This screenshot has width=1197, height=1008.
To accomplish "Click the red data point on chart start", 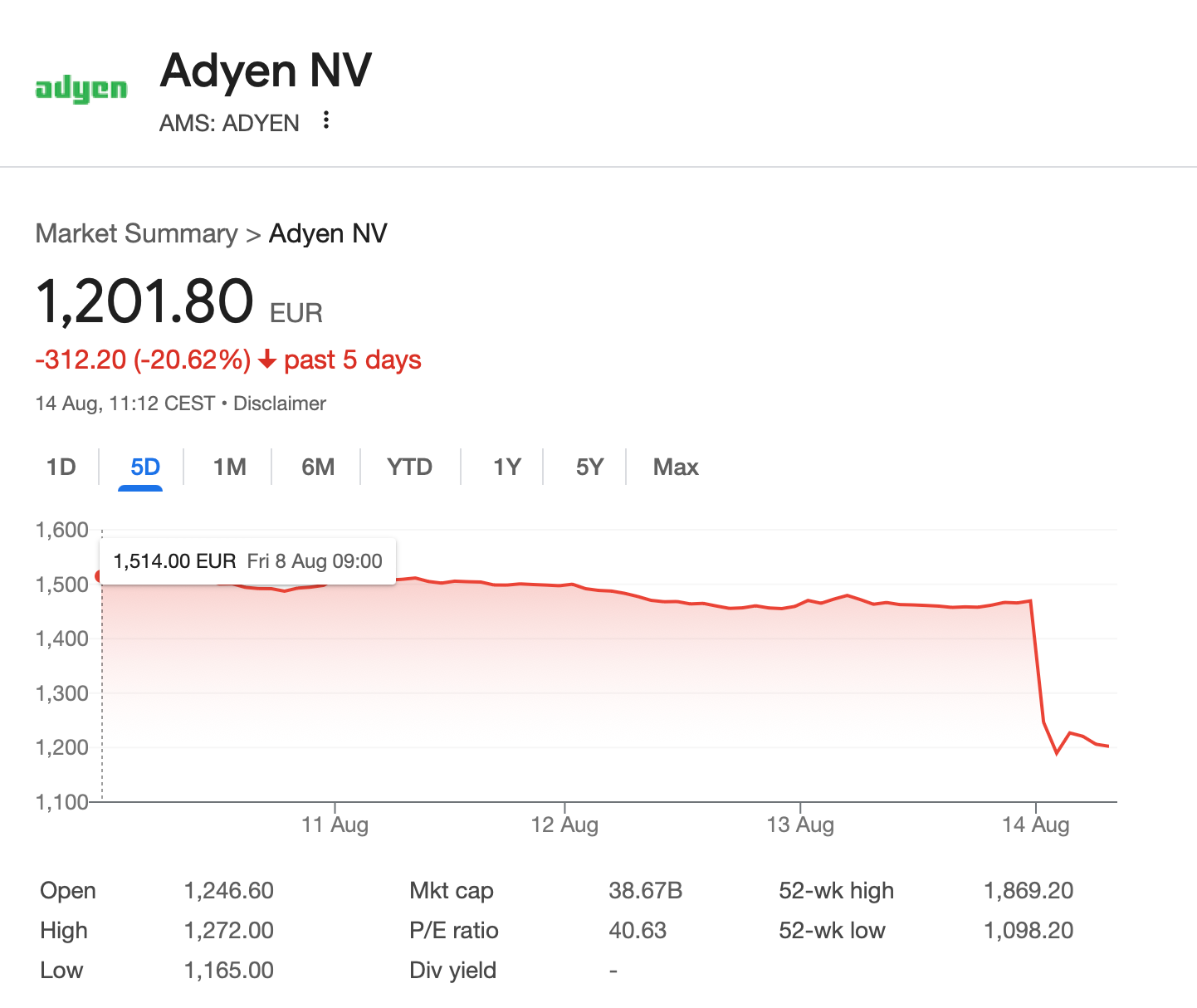I will (100, 576).
